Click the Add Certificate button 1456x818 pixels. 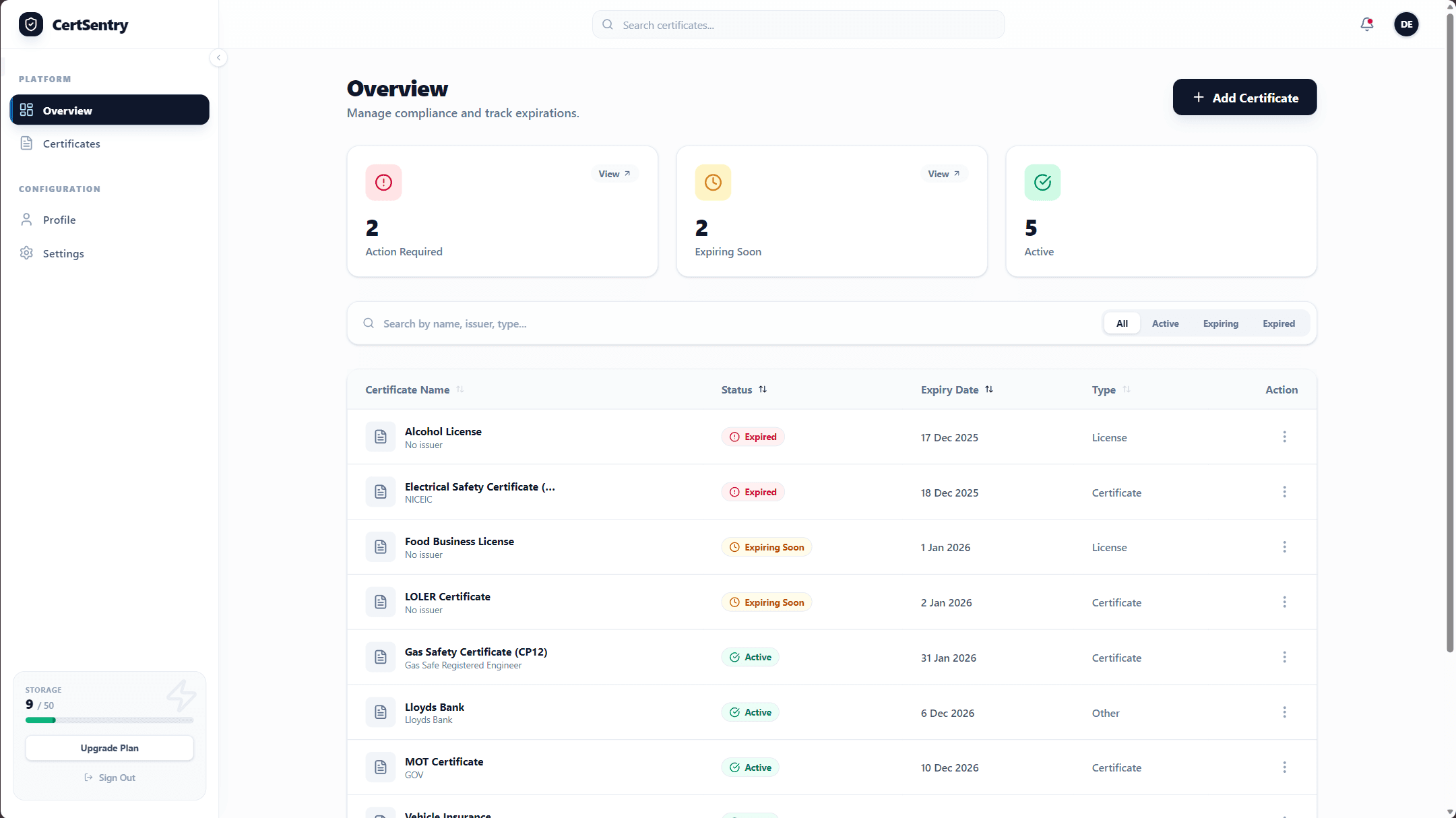pos(1244,97)
